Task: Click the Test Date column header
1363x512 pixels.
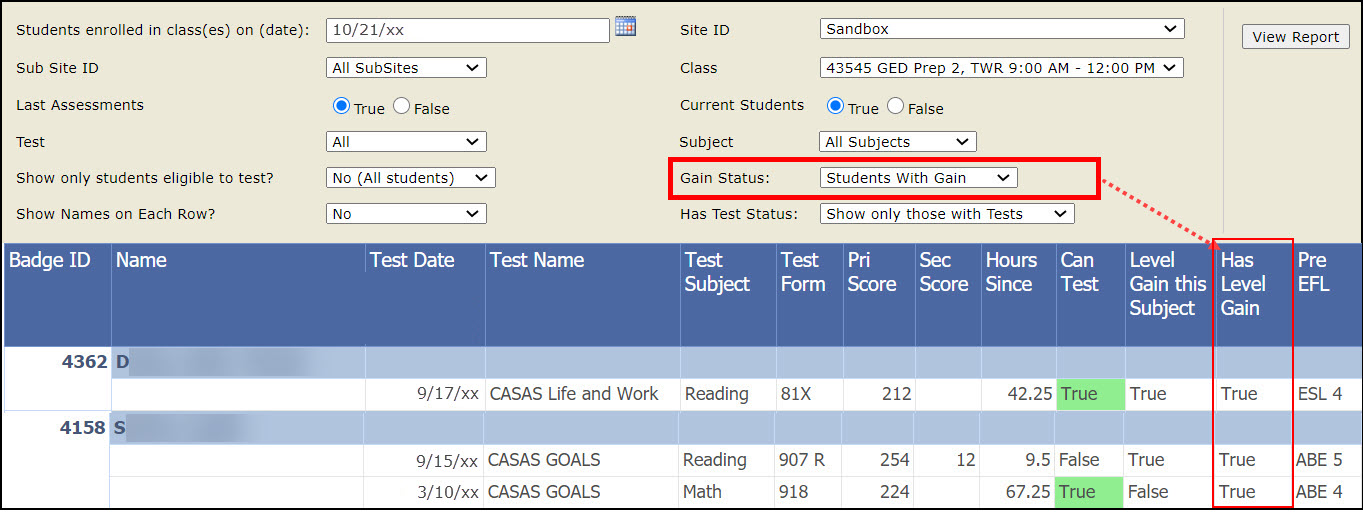Action: coord(412,261)
